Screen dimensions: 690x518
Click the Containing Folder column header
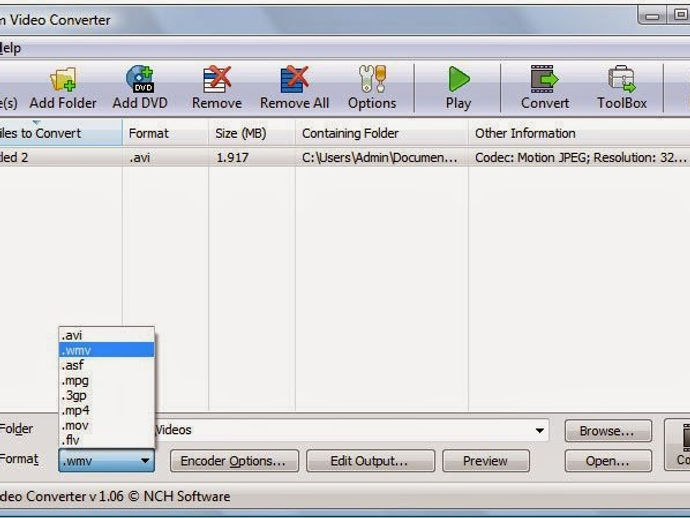click(x=382, y=133)
